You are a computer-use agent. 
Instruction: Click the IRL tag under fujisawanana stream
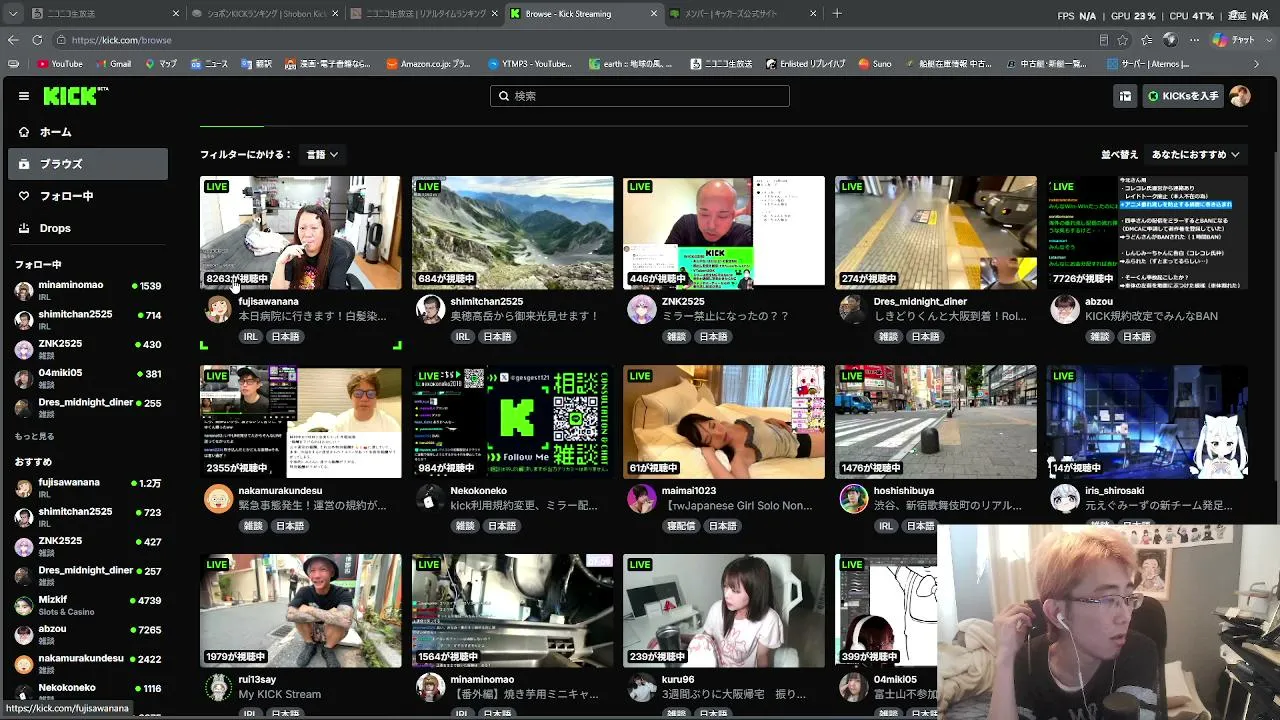pyautogui.click(x=250, y=337)
